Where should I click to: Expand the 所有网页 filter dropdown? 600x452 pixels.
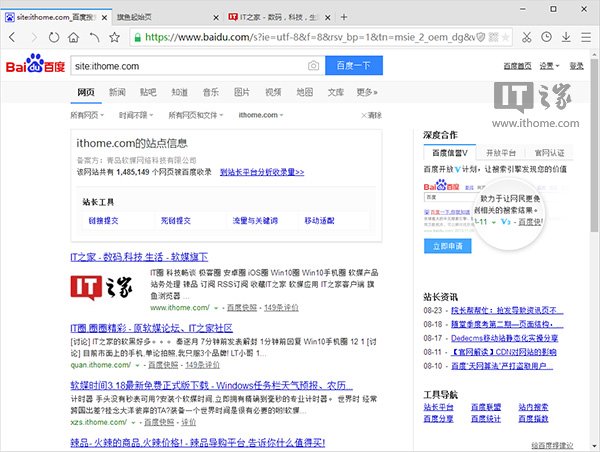(87, 115)
